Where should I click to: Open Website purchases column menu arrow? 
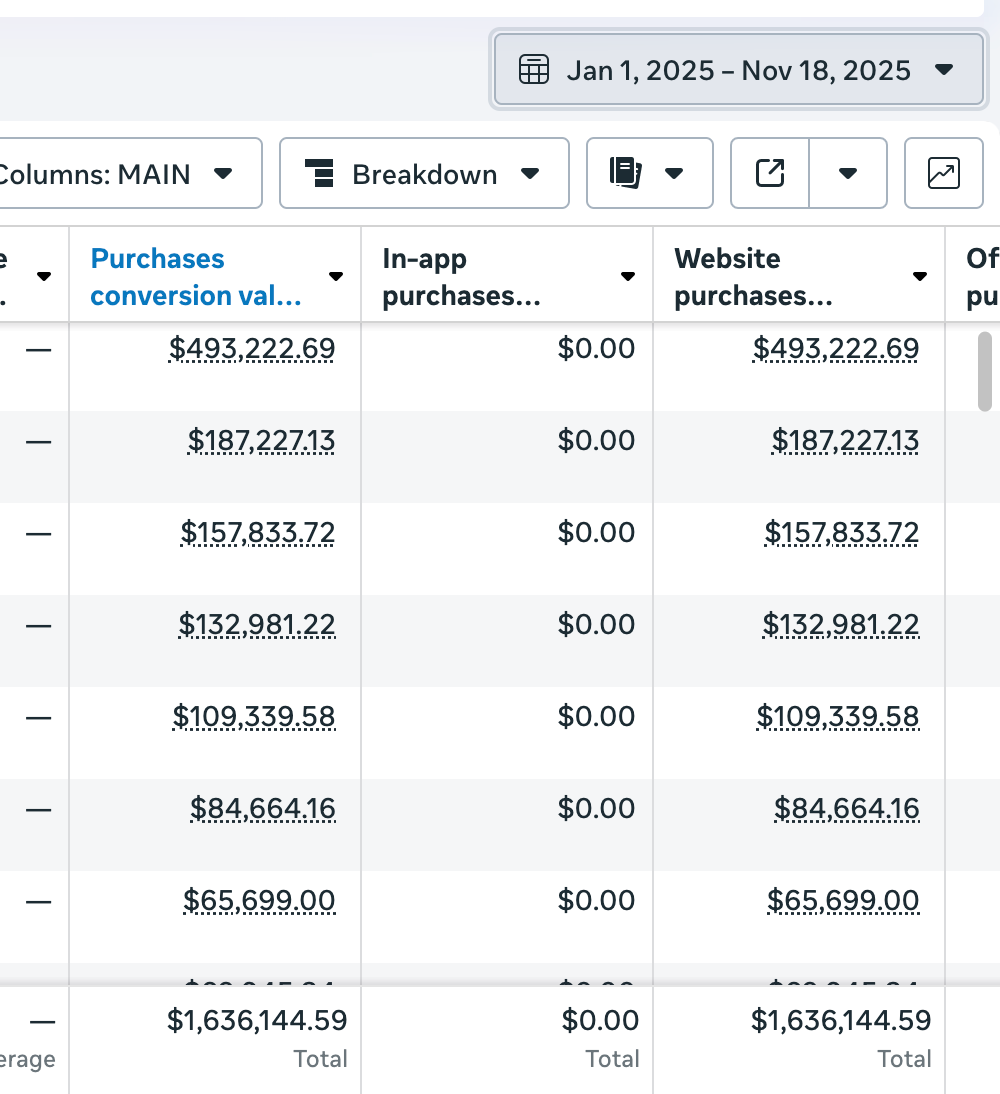(x=920, y=277)
